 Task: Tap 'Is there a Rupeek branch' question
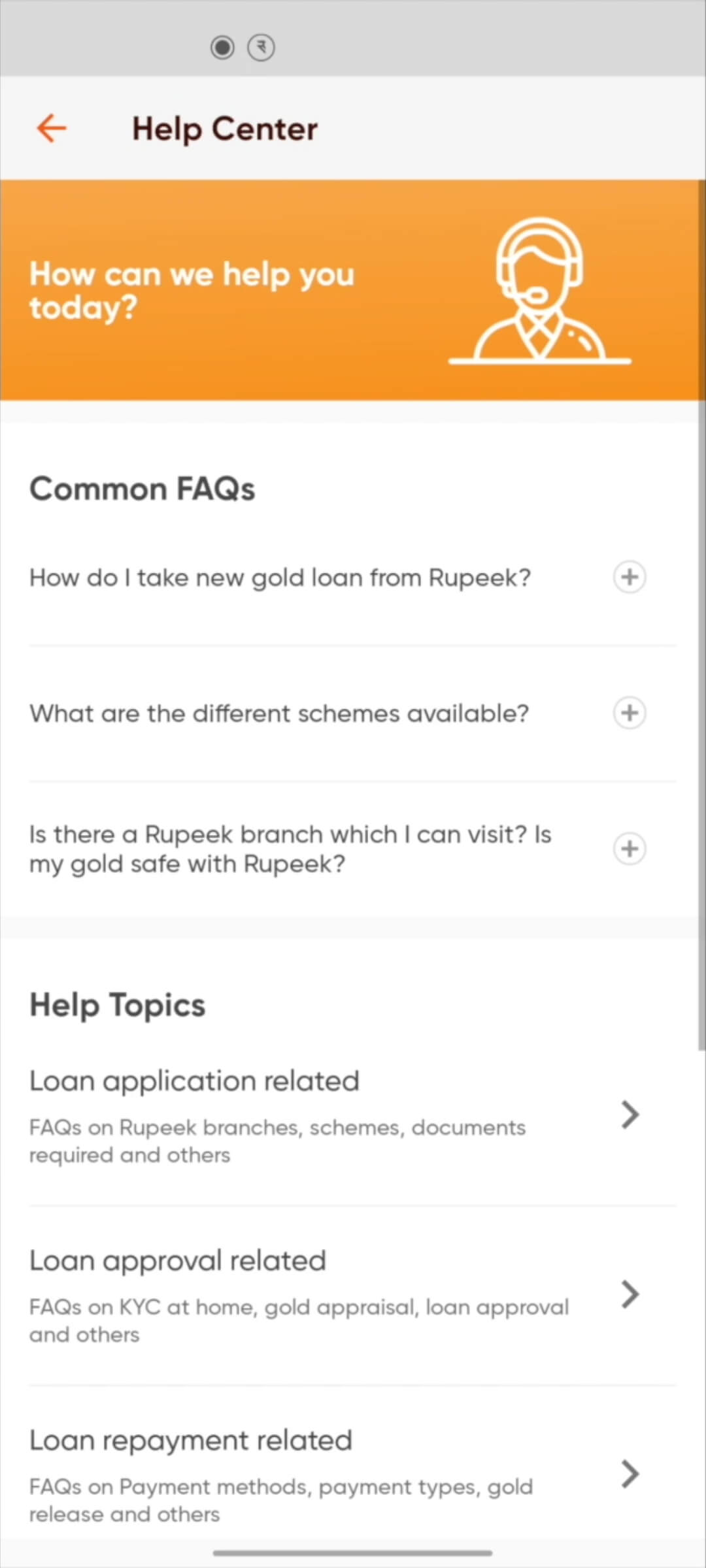click(x=290, y=849)
